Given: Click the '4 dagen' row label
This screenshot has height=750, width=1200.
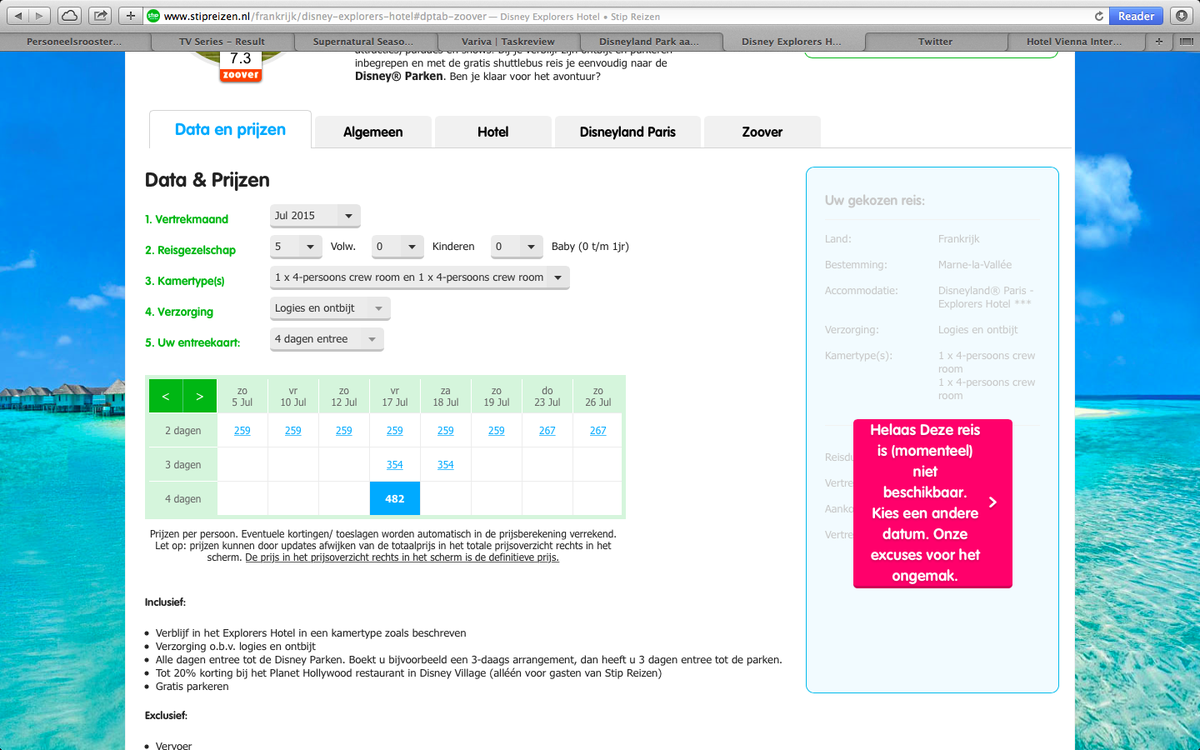Looking at the screenshot, I should 182,499.
